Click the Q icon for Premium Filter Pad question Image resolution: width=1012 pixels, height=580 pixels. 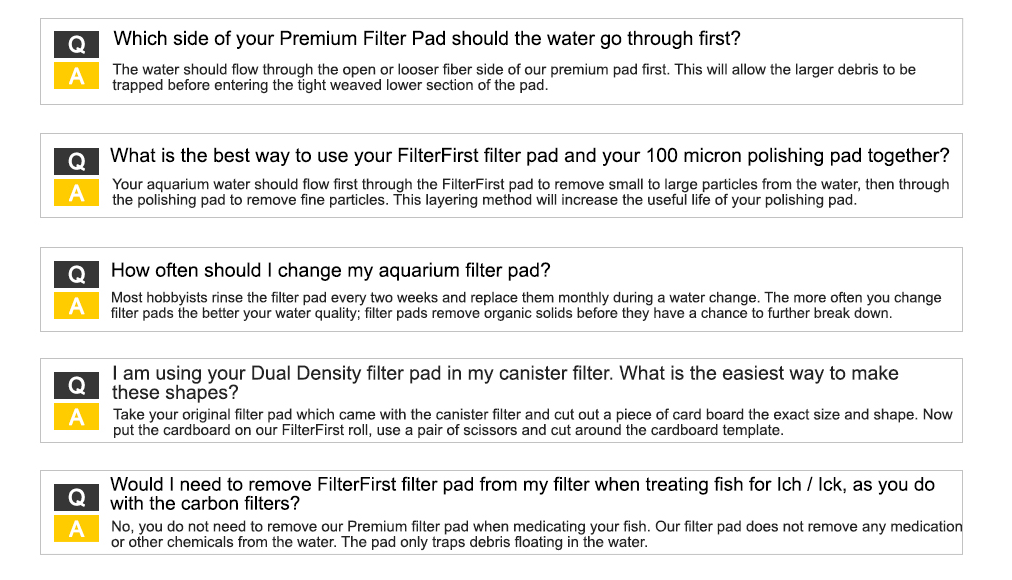[x=76, y=45]
